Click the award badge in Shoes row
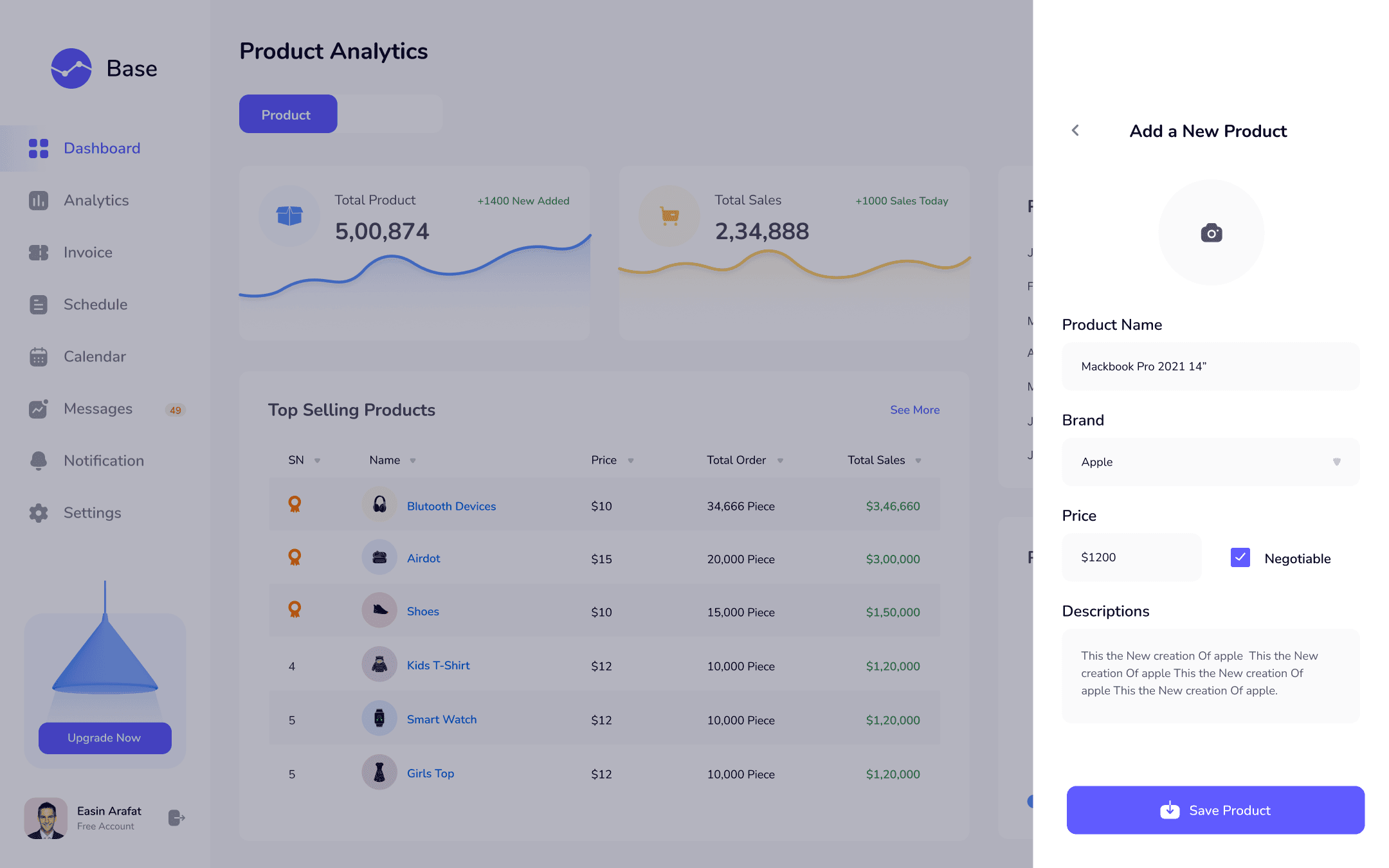Viewport: 1389px width, 868px height. tap(295, 610)
